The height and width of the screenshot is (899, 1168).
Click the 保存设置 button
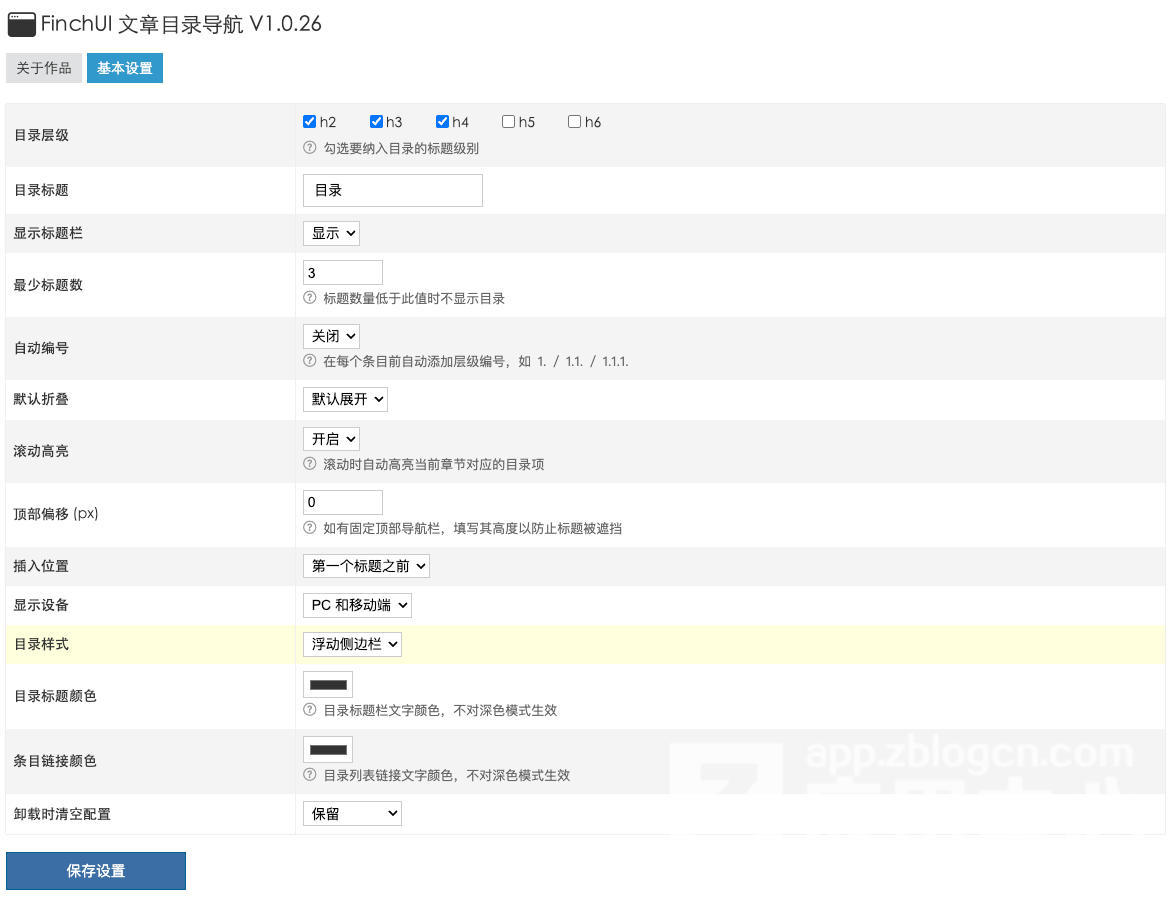(x=95, y=870)
